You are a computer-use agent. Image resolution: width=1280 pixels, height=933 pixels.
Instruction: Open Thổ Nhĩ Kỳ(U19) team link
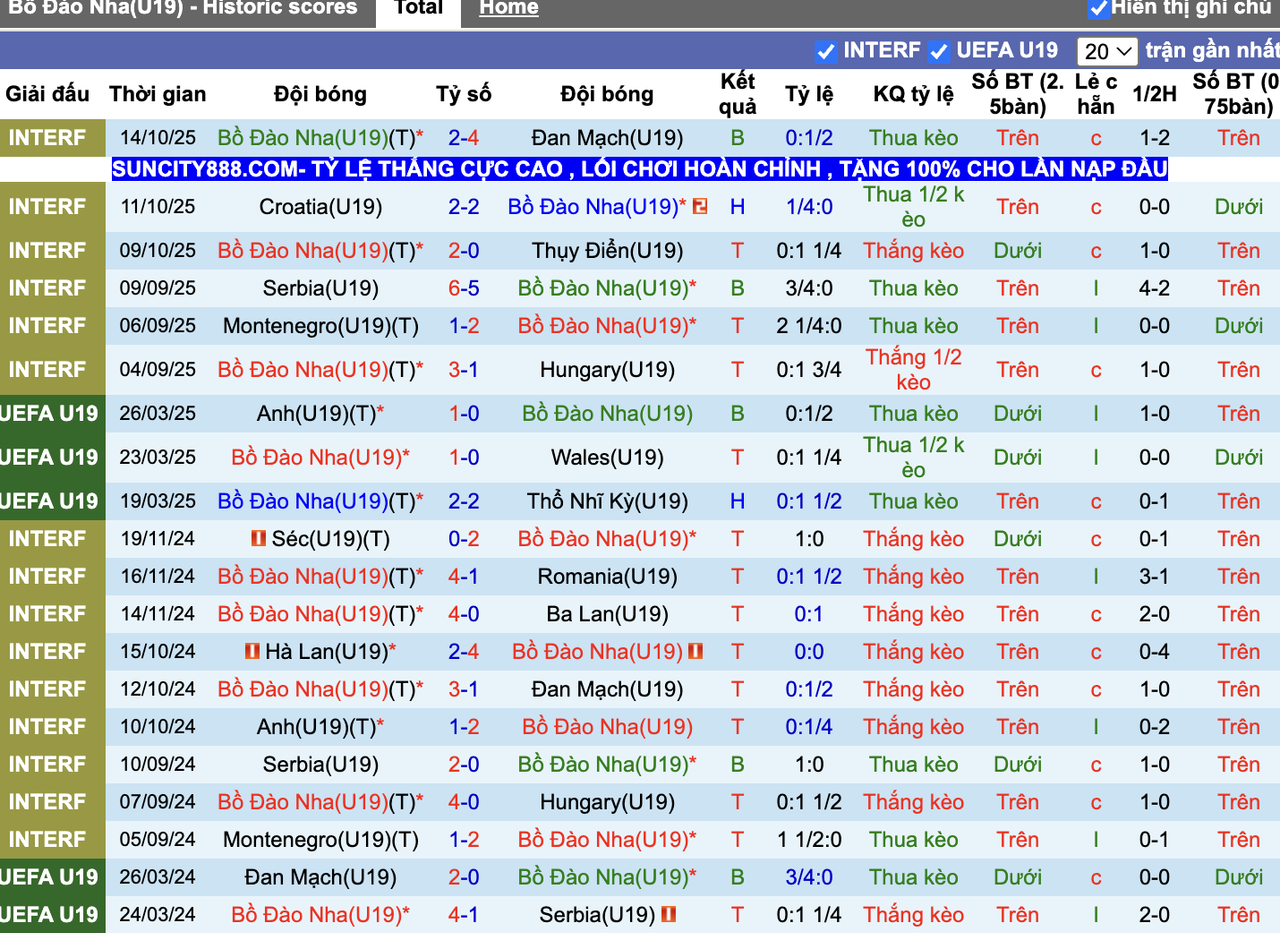[607, 502]
